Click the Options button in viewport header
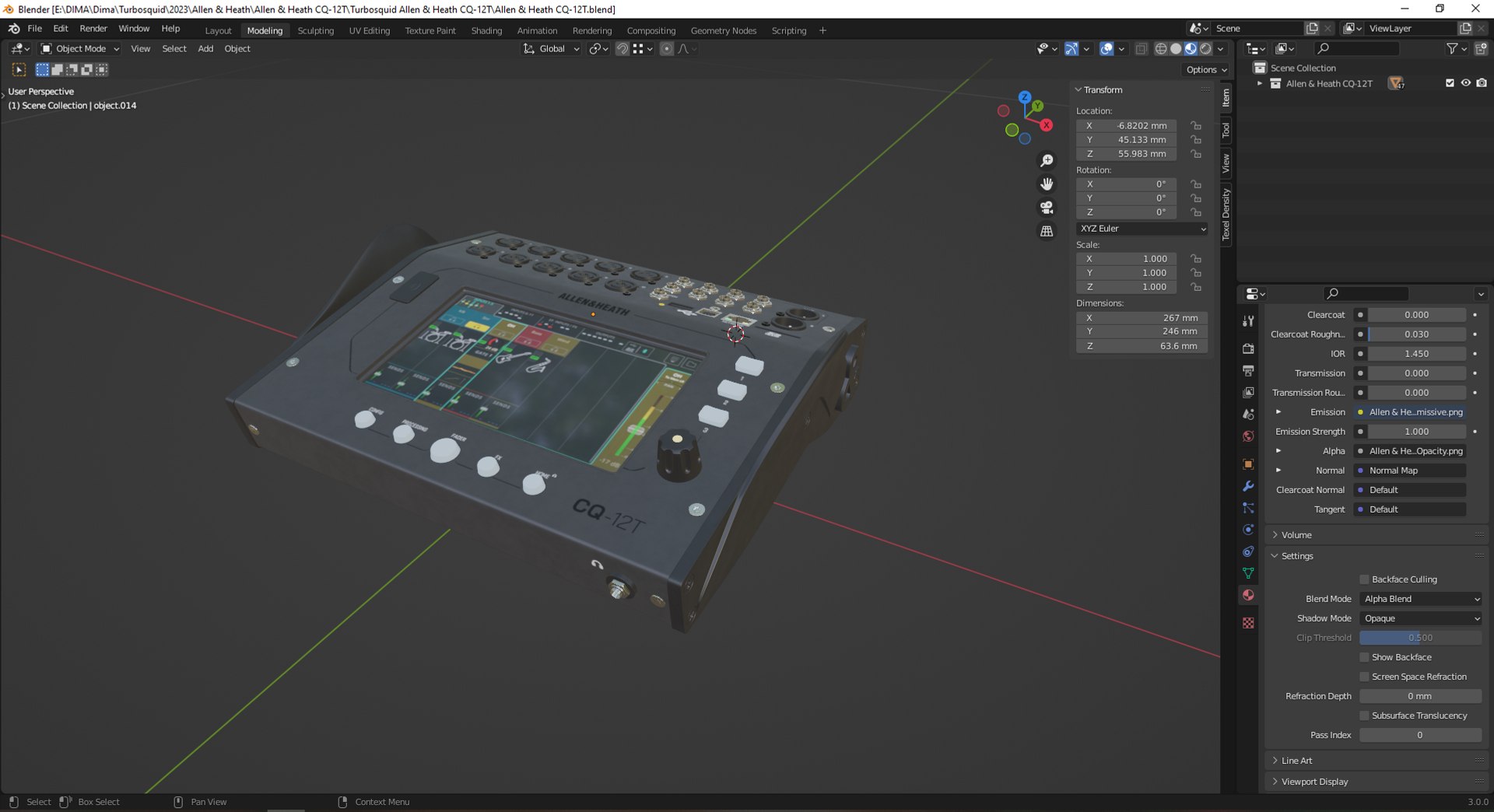The height and width of the screenshot is (812, 1494). point(1205,70)
